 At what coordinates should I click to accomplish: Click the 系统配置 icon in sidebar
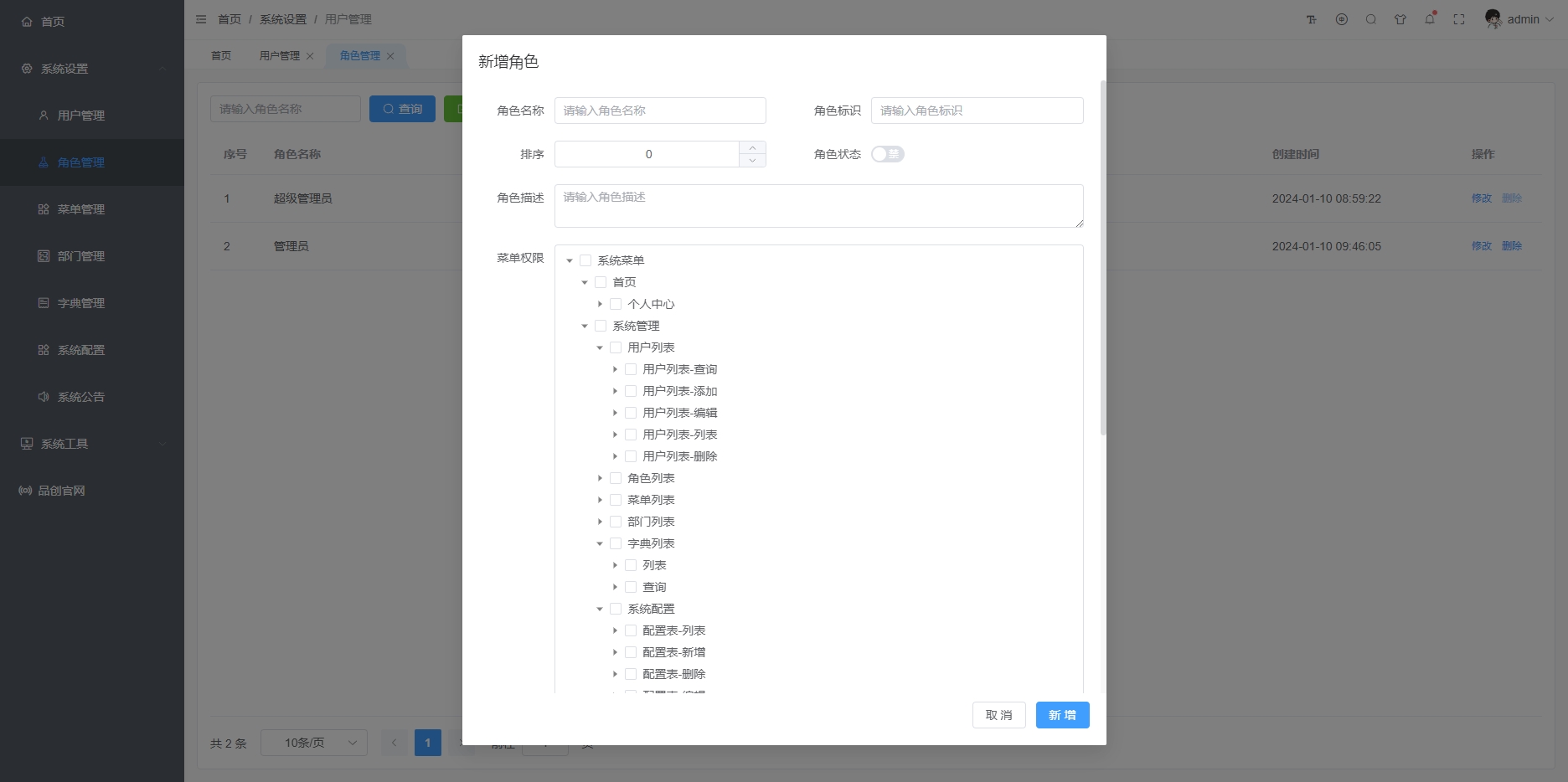[x=44, y=350]
